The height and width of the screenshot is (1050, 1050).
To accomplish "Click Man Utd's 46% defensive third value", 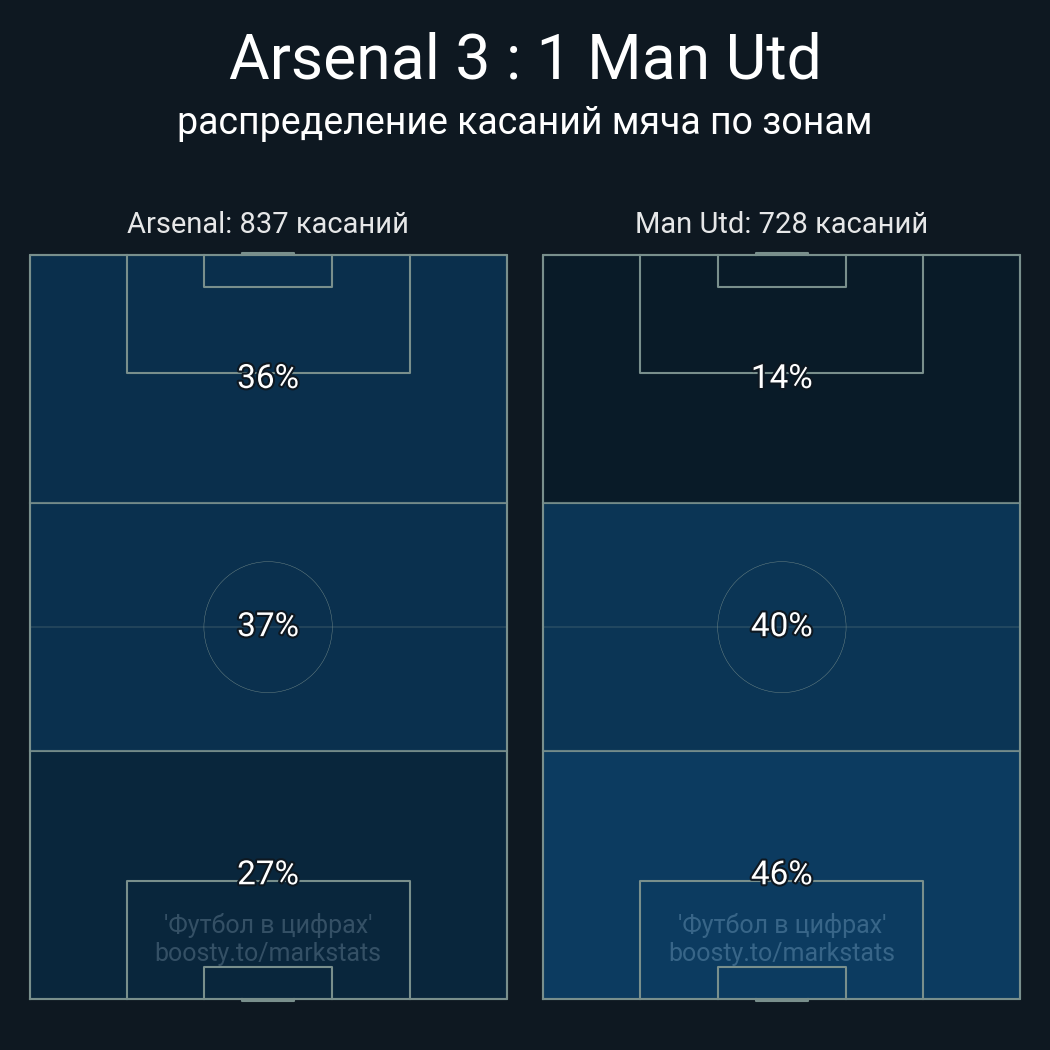I will click(x=781, y=873).
